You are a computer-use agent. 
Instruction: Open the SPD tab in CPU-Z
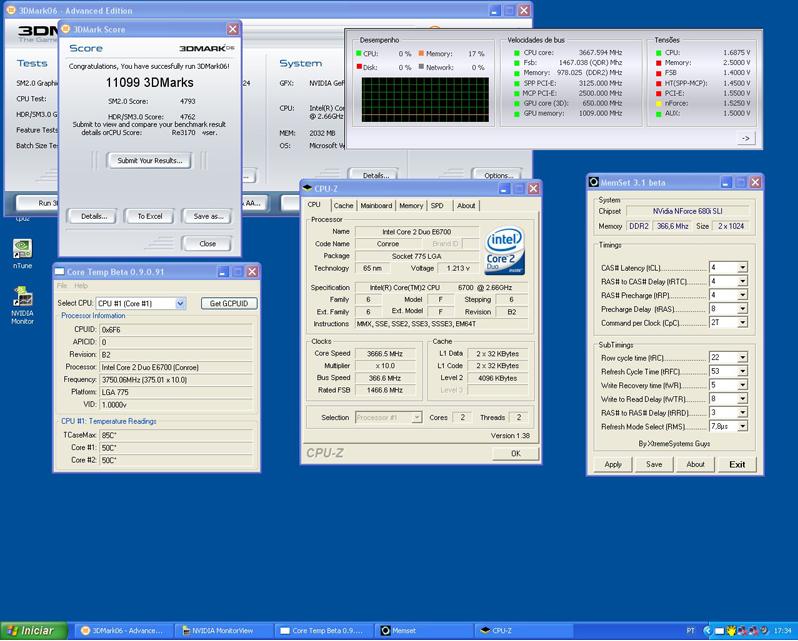(x=437, y=206)
